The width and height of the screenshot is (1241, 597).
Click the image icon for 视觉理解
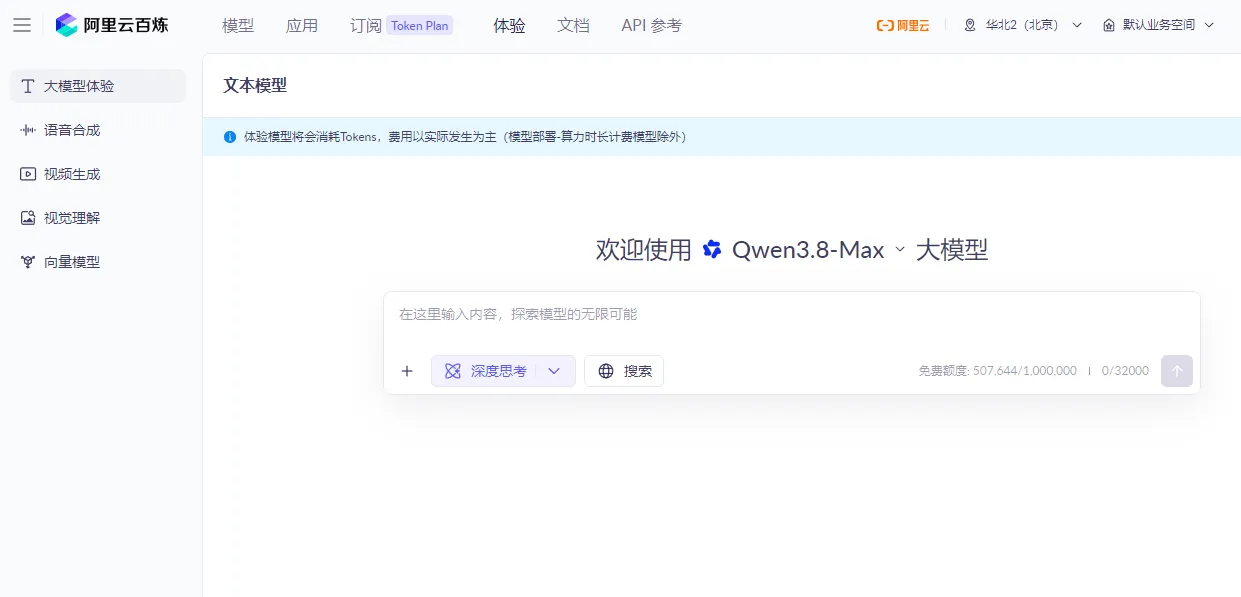coord(28,218)
